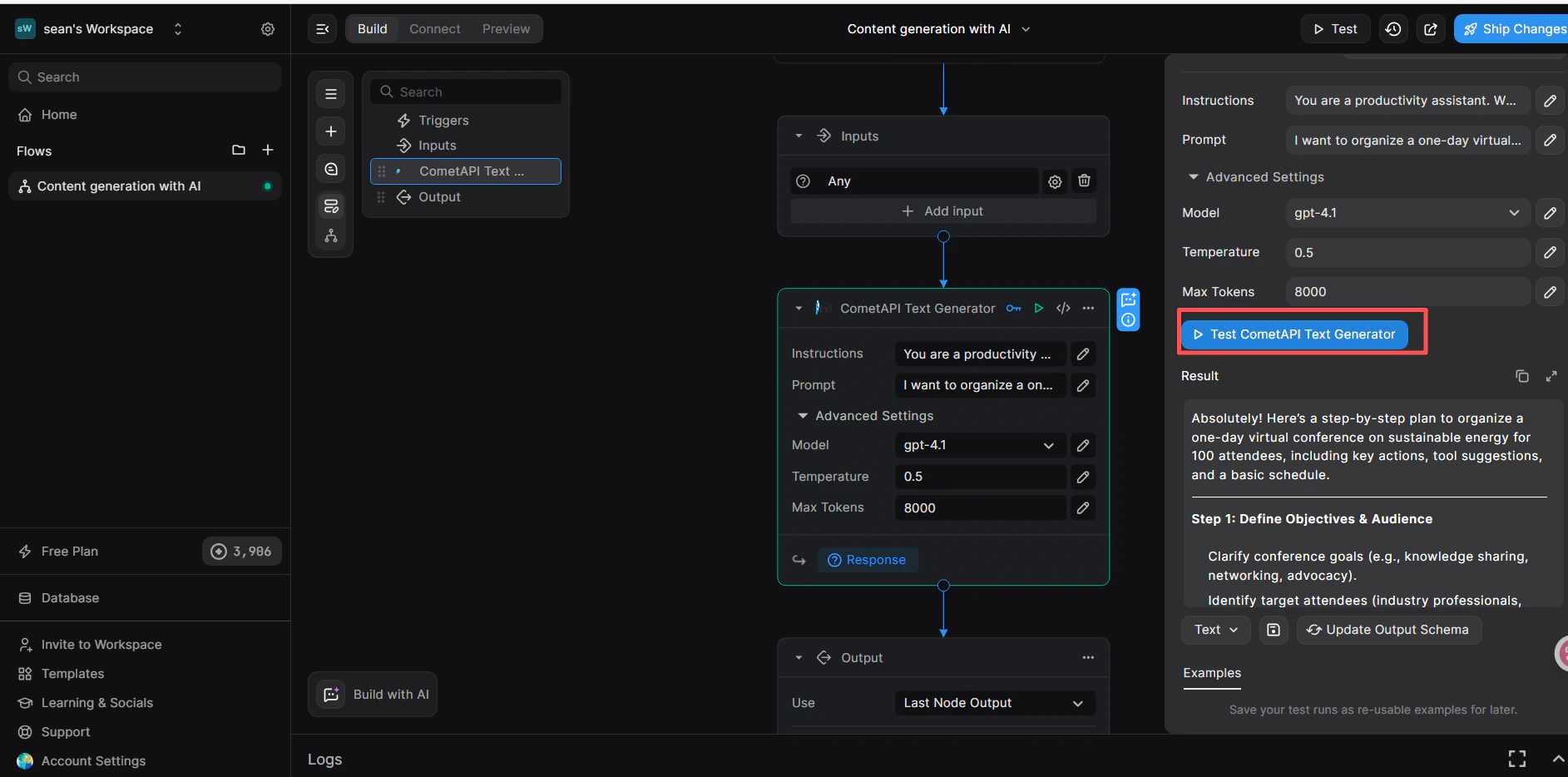Click Add input button
The image size is (1568, 777).
point(942,211)
